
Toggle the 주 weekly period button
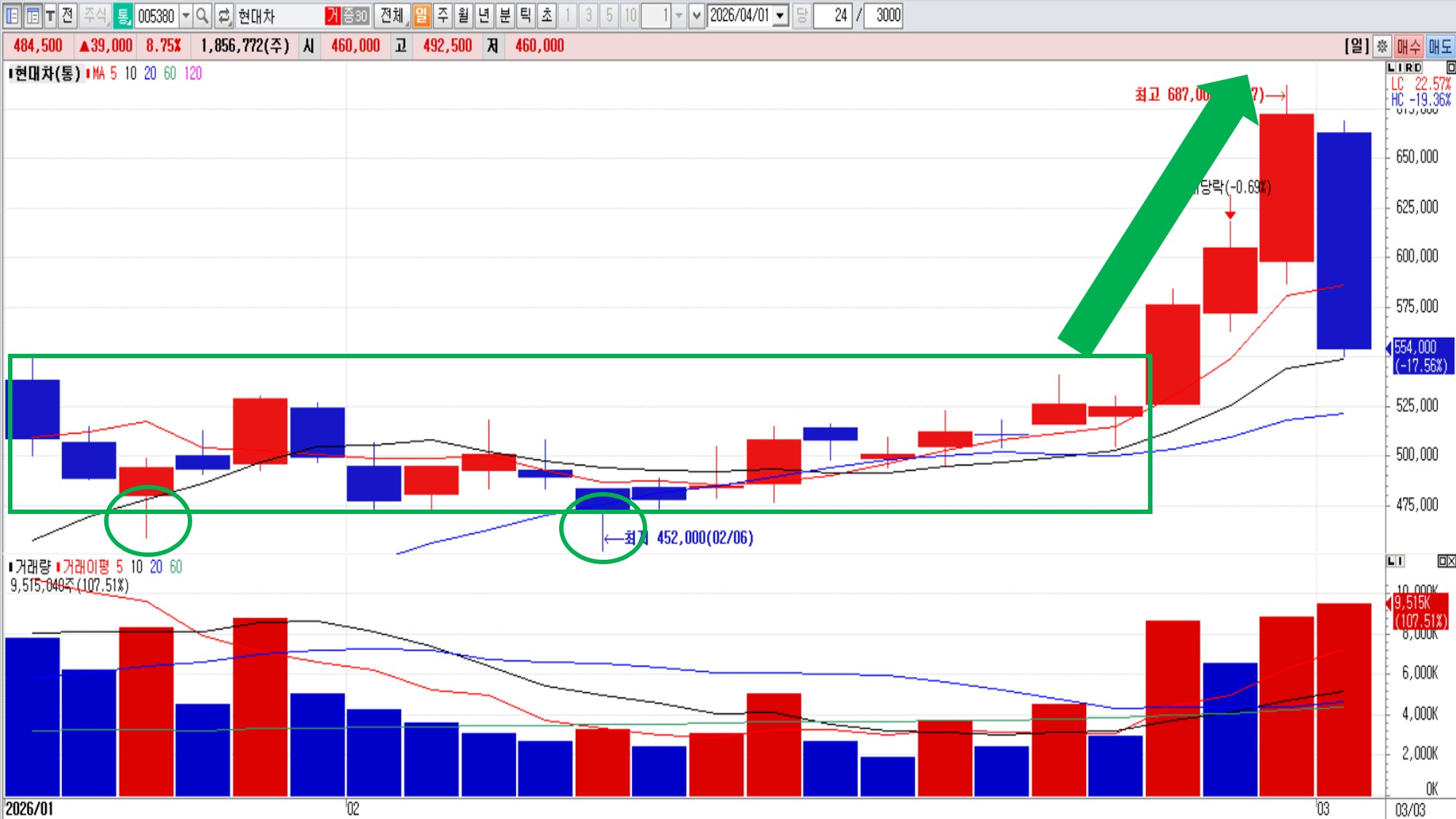coord(443,15)
